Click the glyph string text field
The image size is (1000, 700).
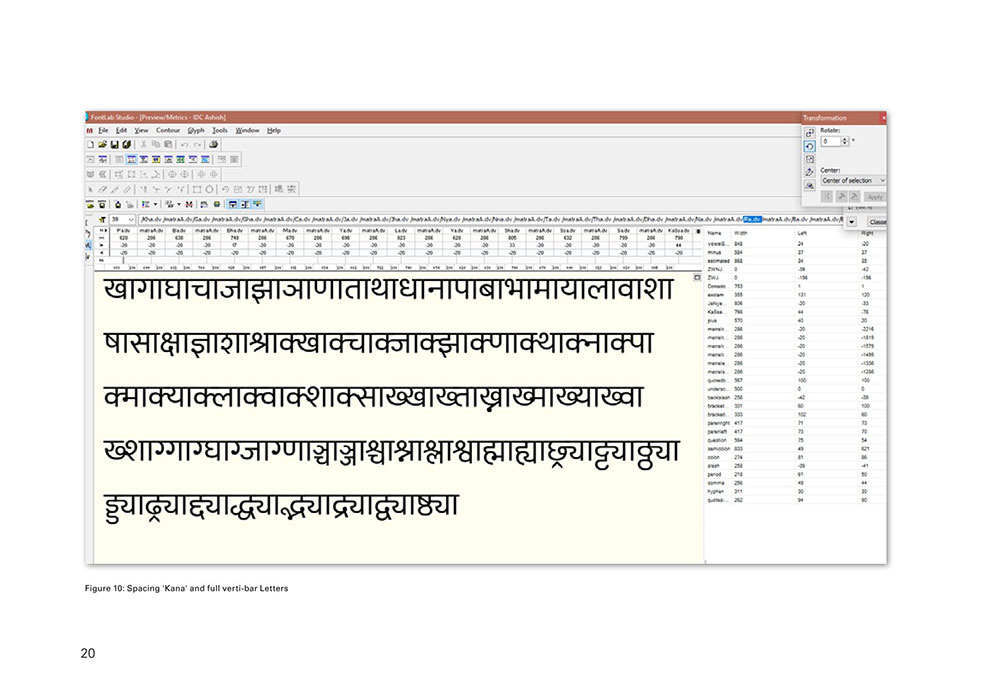pos(491,219)
